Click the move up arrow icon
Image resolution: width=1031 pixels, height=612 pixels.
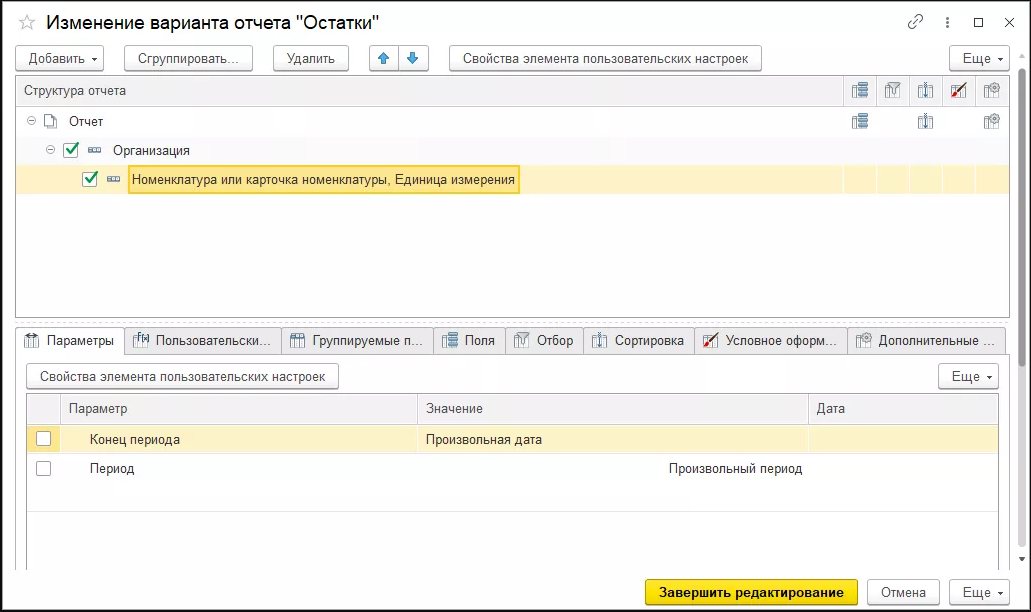tap(383, 59)
